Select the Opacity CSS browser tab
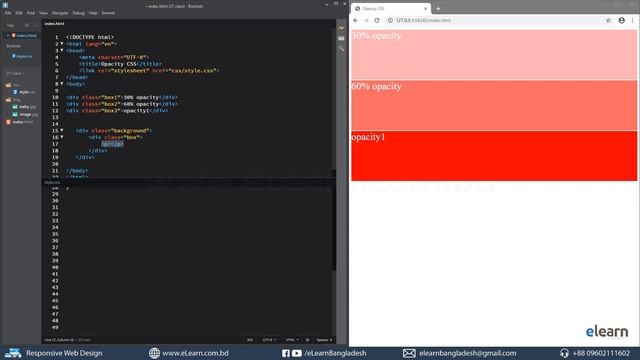The image size is (640, 360). tap(391, 9)
